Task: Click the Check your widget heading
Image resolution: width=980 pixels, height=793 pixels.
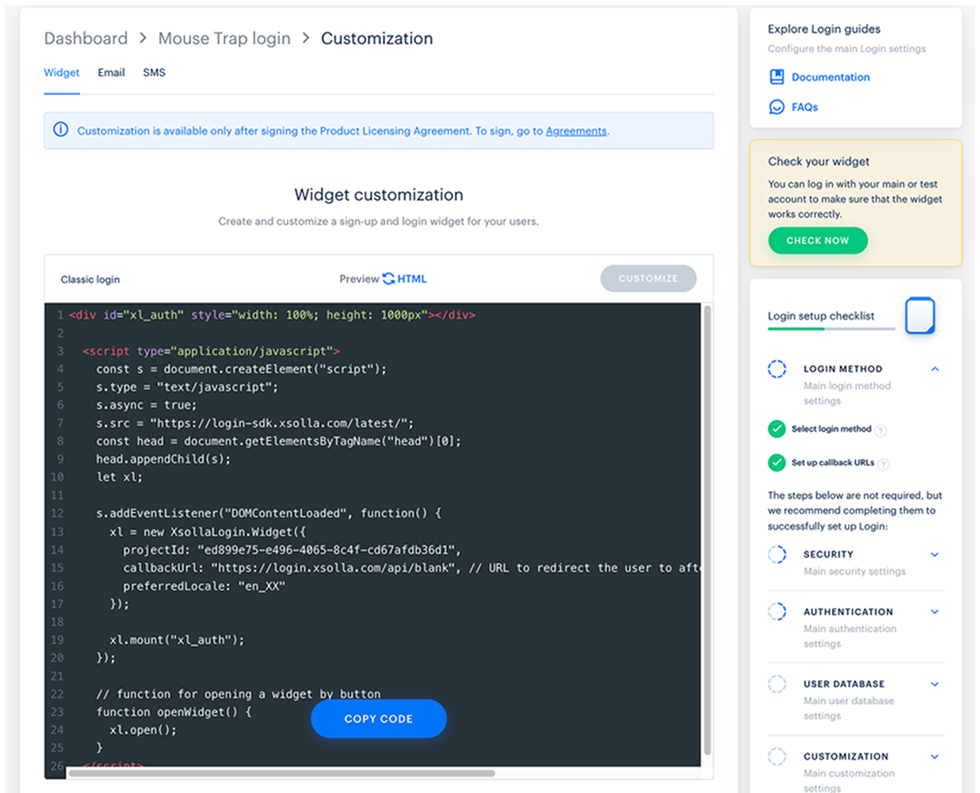Action: coord(818,161)
